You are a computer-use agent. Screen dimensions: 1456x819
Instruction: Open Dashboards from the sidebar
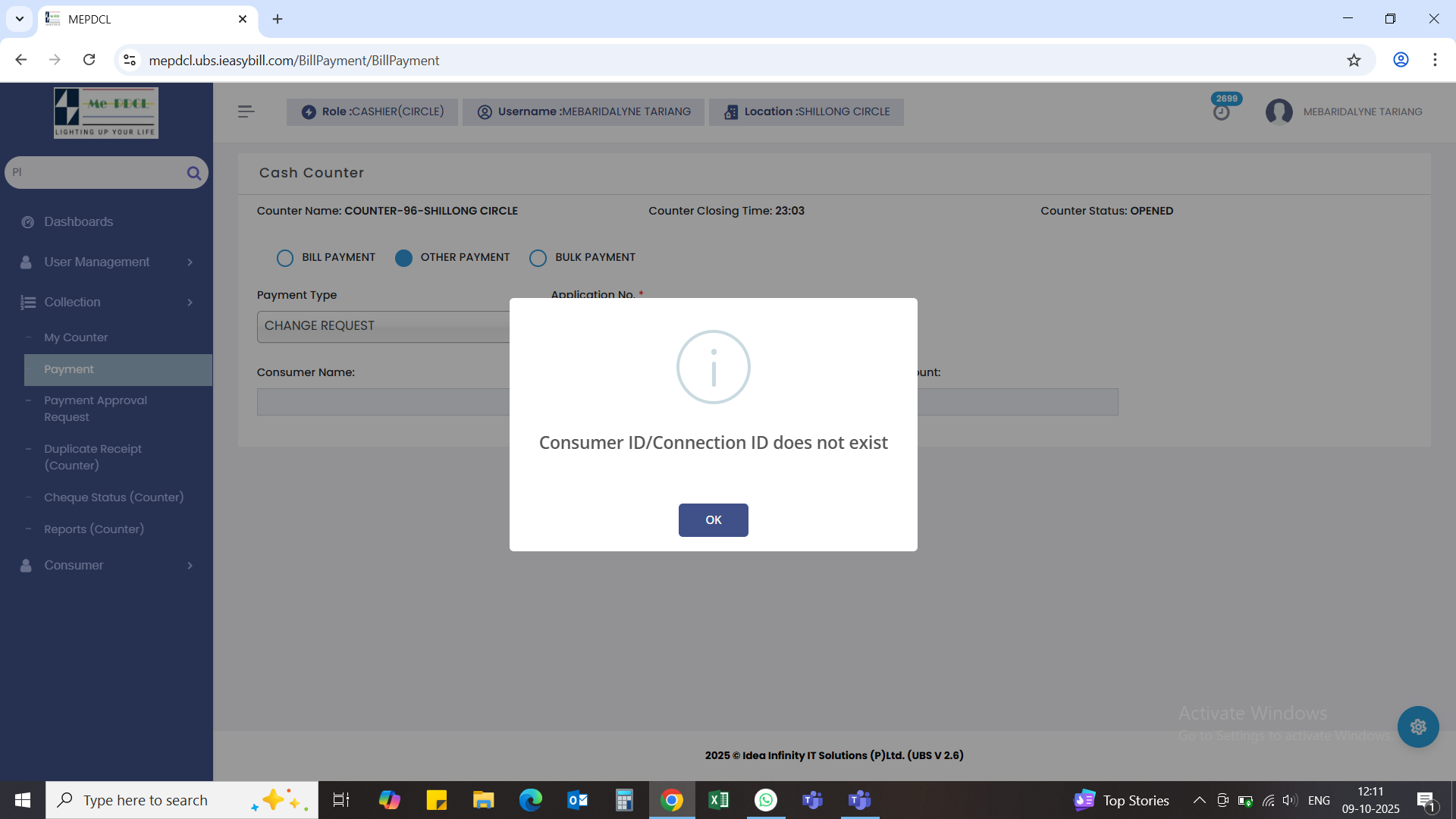click(78, 222)
